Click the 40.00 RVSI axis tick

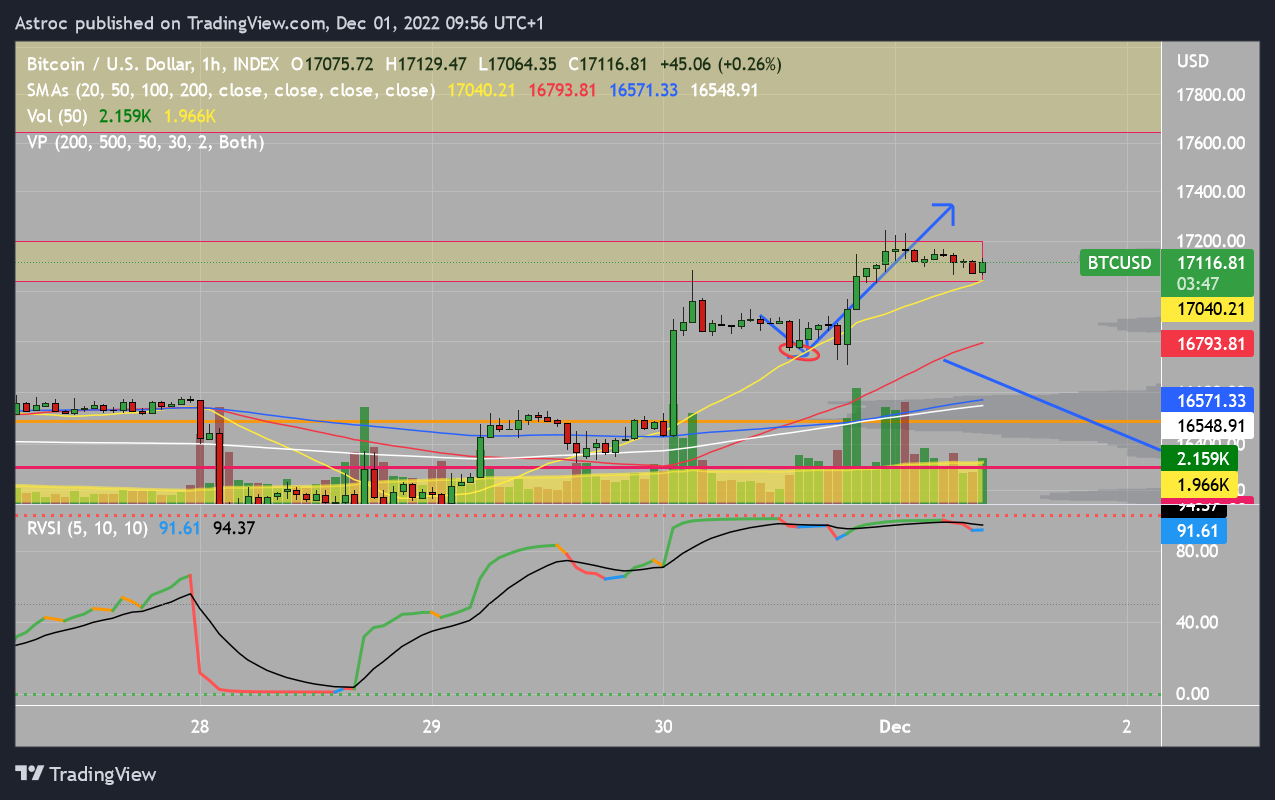tap(1195, 622)
